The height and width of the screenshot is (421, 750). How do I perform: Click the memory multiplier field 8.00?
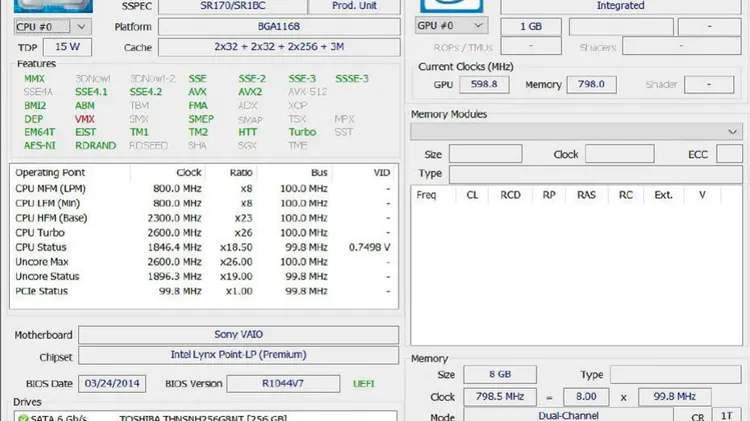coord(586,397)
